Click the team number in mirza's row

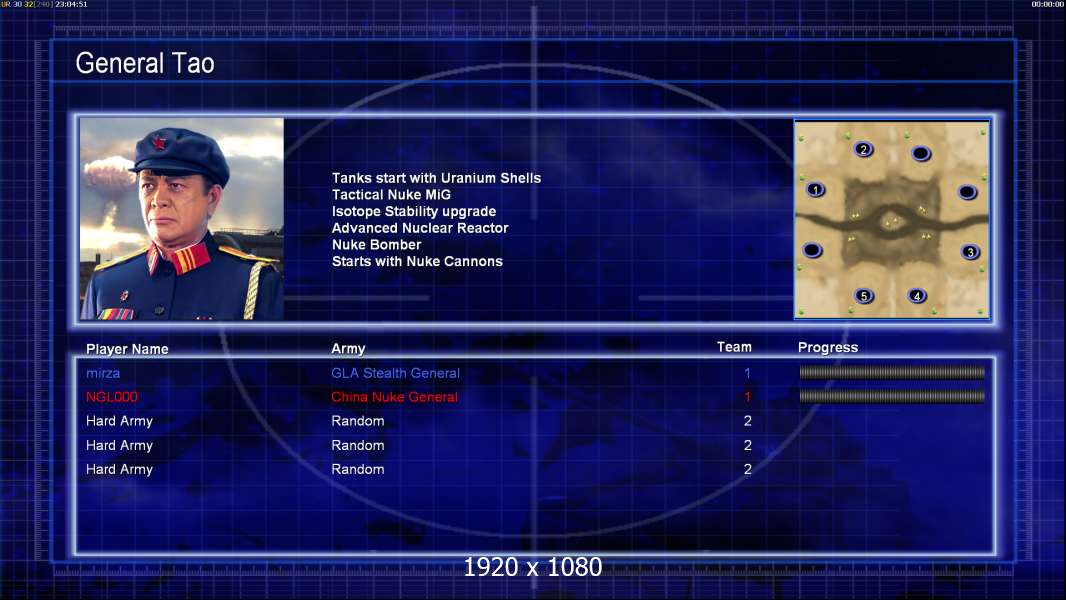click(747, 373)
